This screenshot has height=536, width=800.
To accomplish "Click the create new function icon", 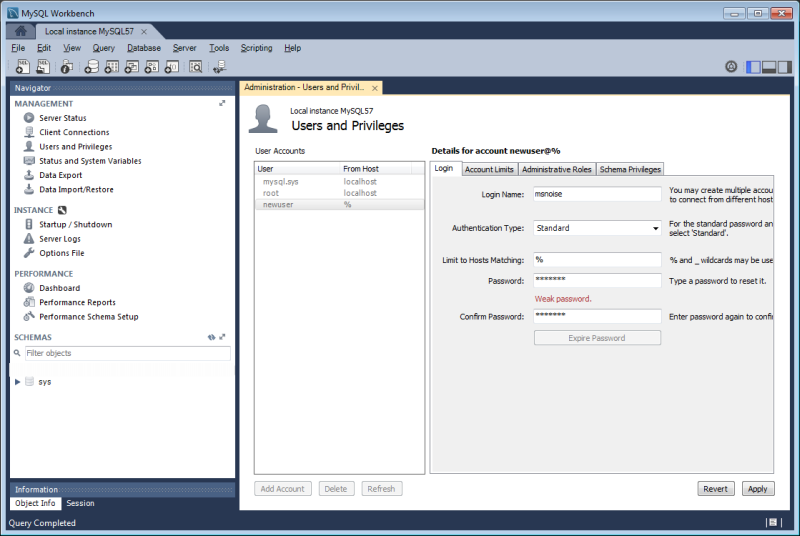I will 172,66.
